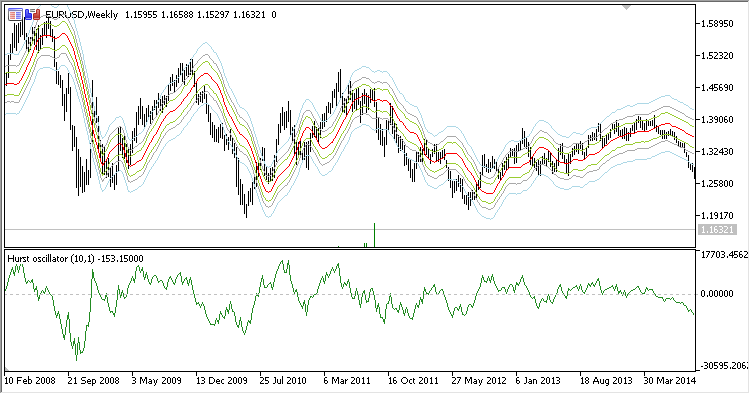Viewport: 750px width, 394px height.
Task: Click the 3 May 2009 date label
Action: [x=156, y=381]
